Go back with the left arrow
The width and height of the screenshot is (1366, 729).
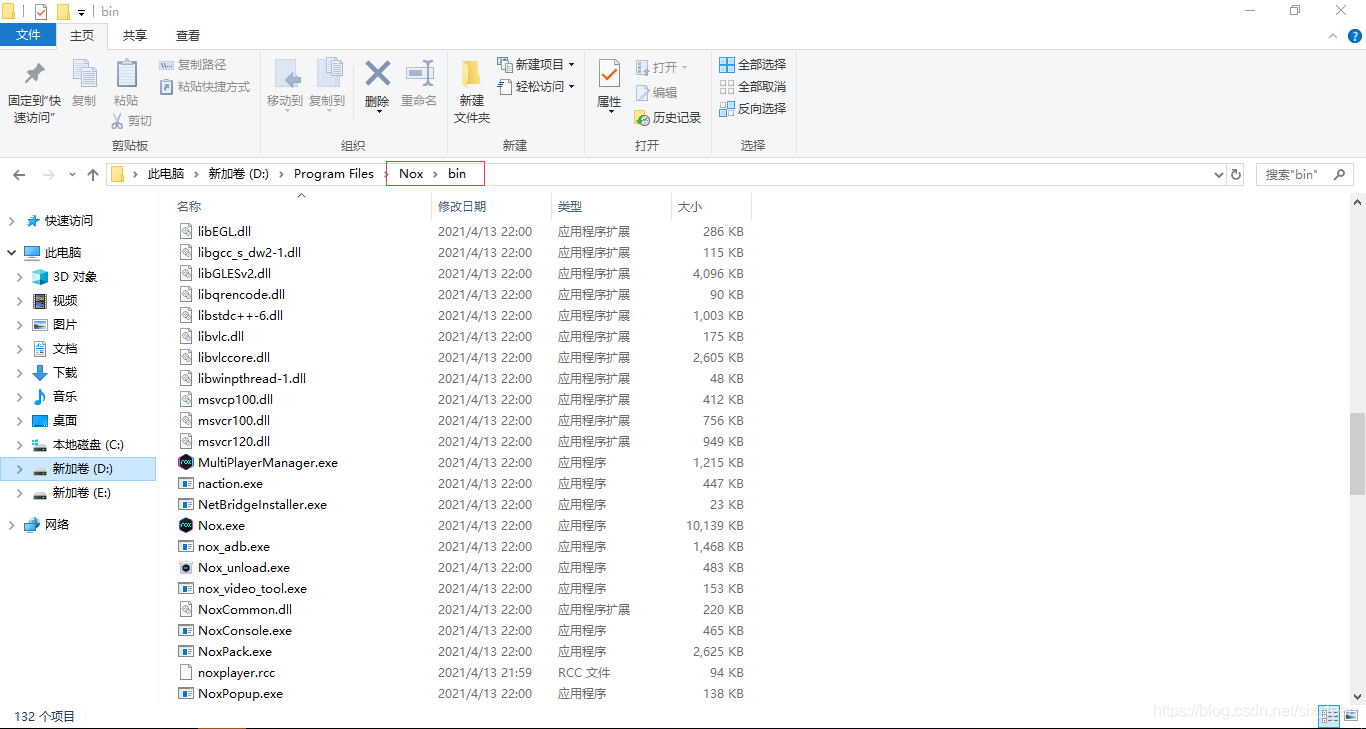tap(19, 175)
